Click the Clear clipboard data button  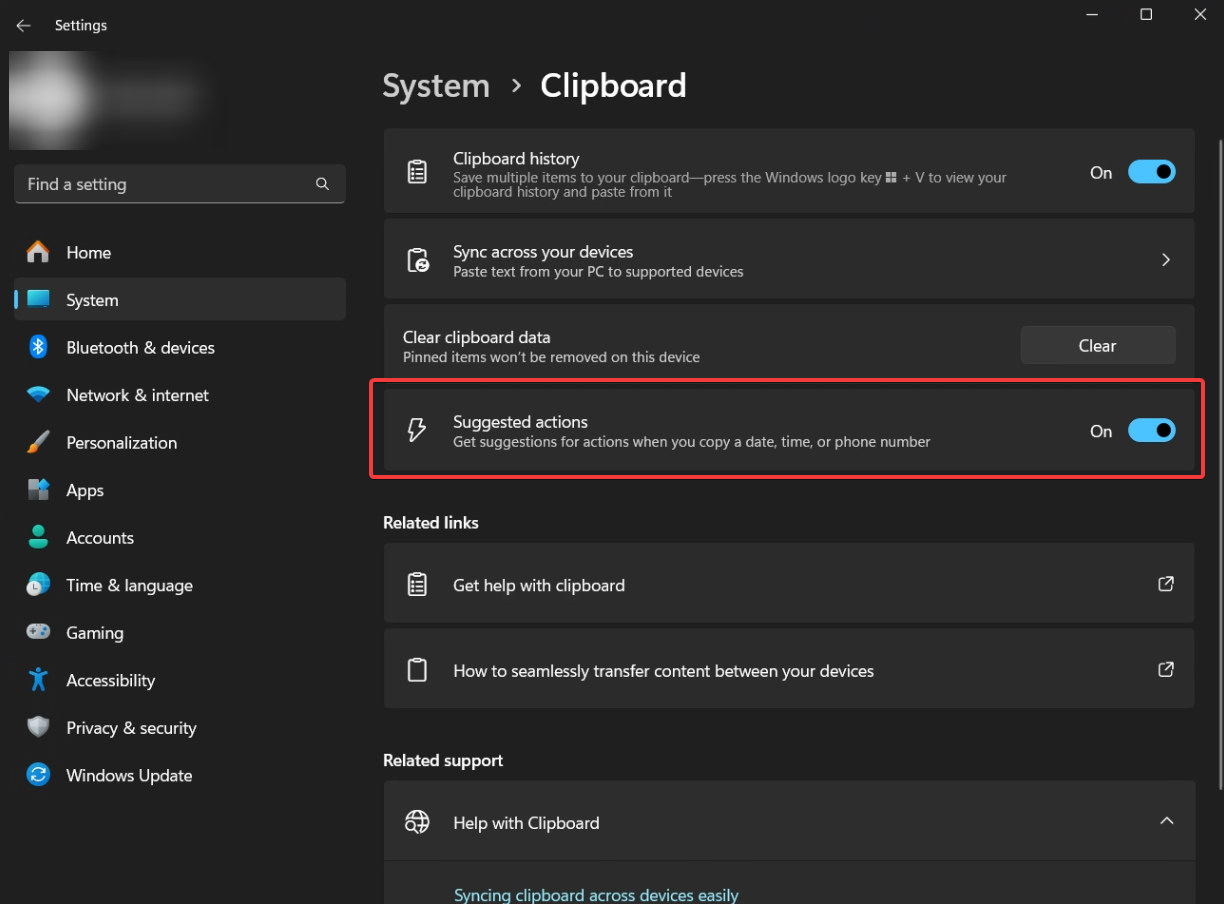click(x=1098, y=345)
